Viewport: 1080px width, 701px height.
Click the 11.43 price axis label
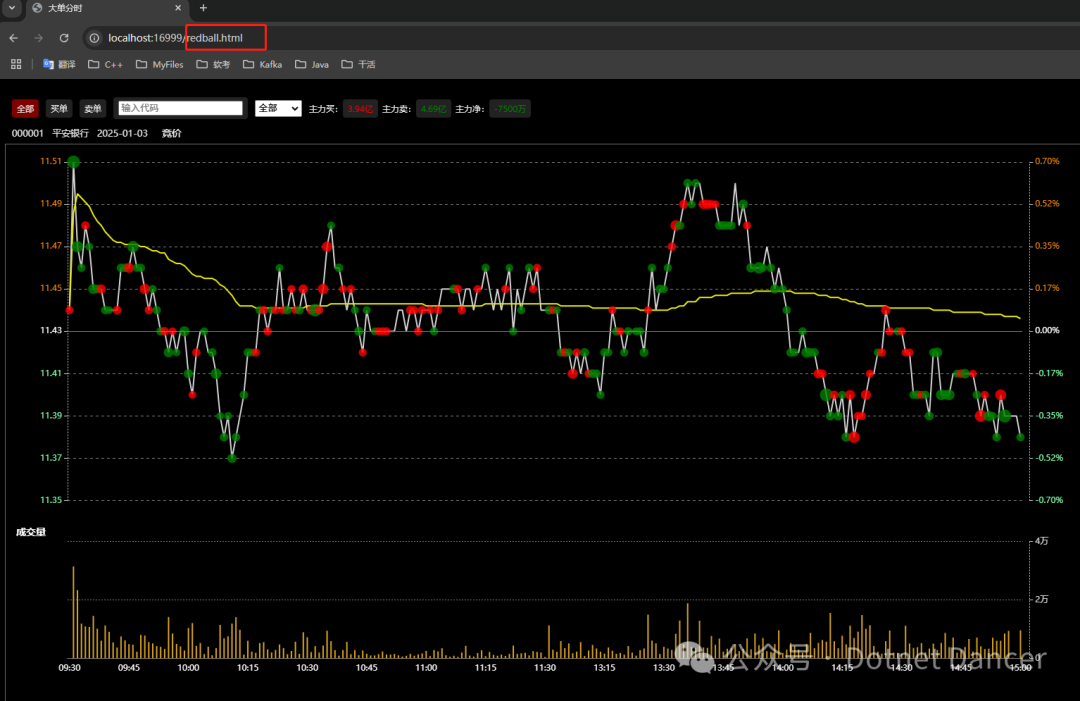click(51, 331)
